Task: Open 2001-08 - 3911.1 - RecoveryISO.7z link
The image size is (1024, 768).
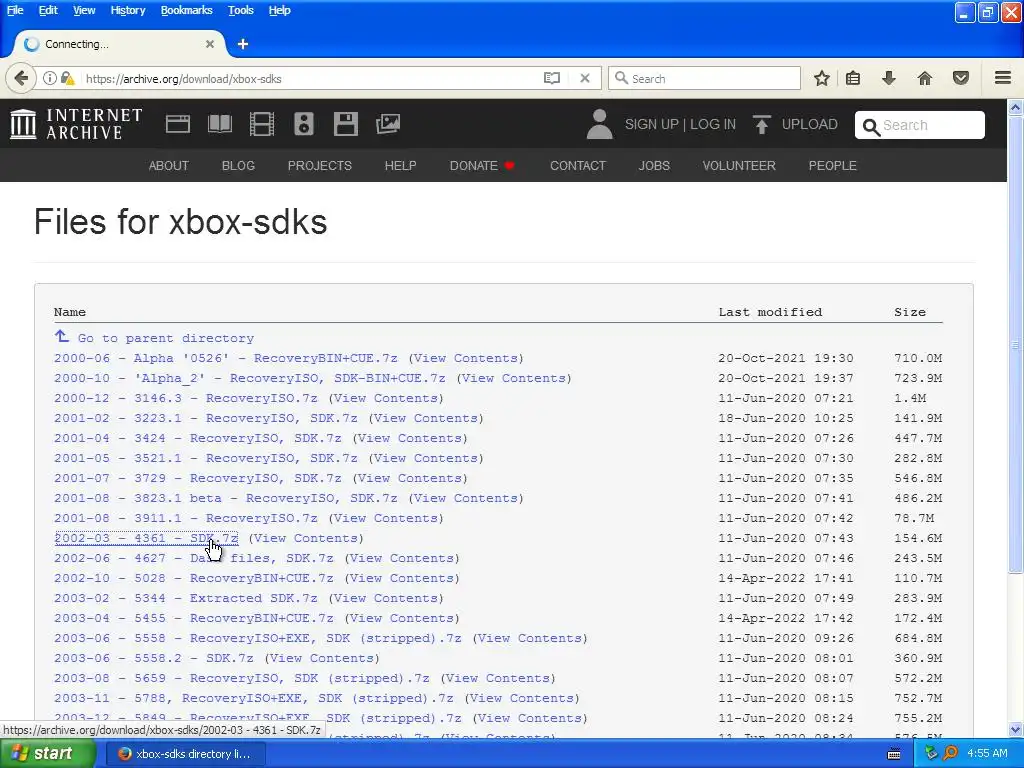Action: click(x=185, y=518)
